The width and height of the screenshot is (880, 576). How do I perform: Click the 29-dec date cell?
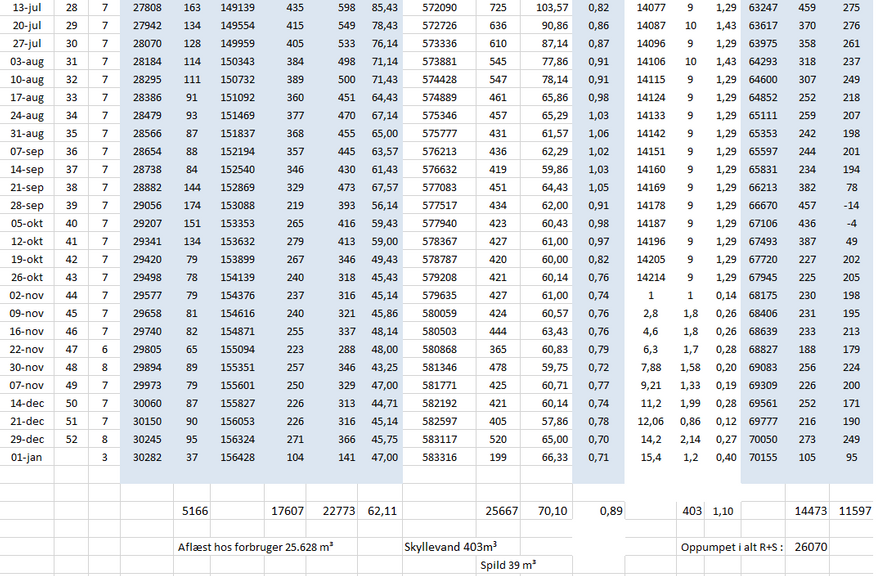26,439
